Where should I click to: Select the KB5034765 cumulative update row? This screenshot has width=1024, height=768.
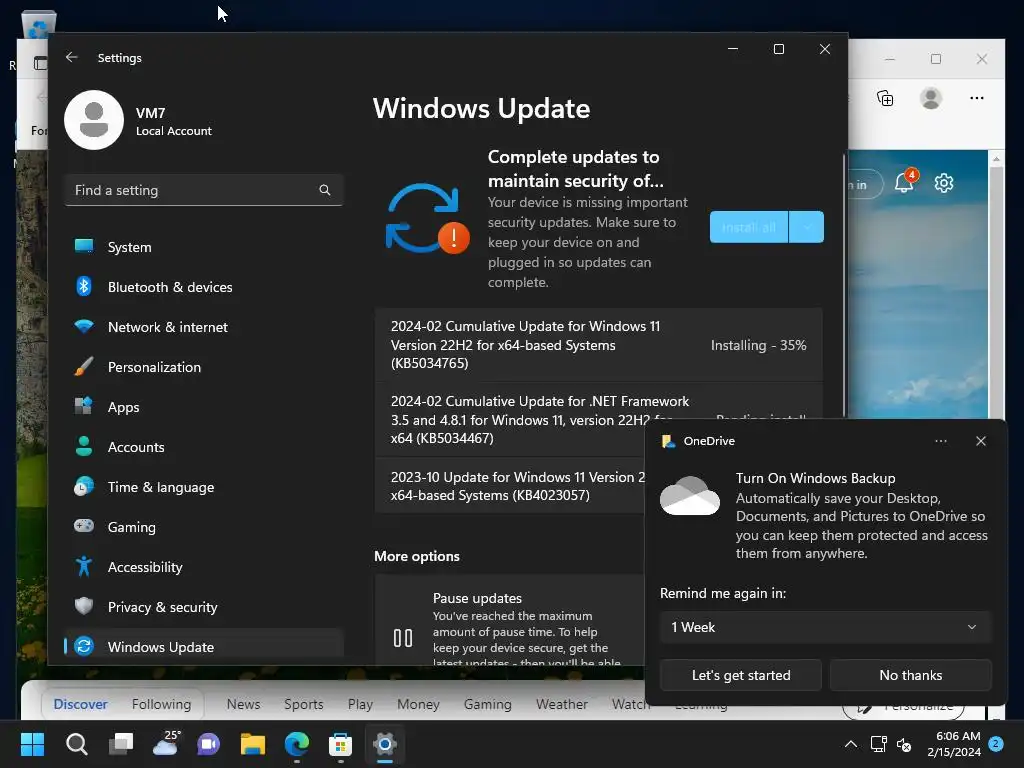click(598, 345)
